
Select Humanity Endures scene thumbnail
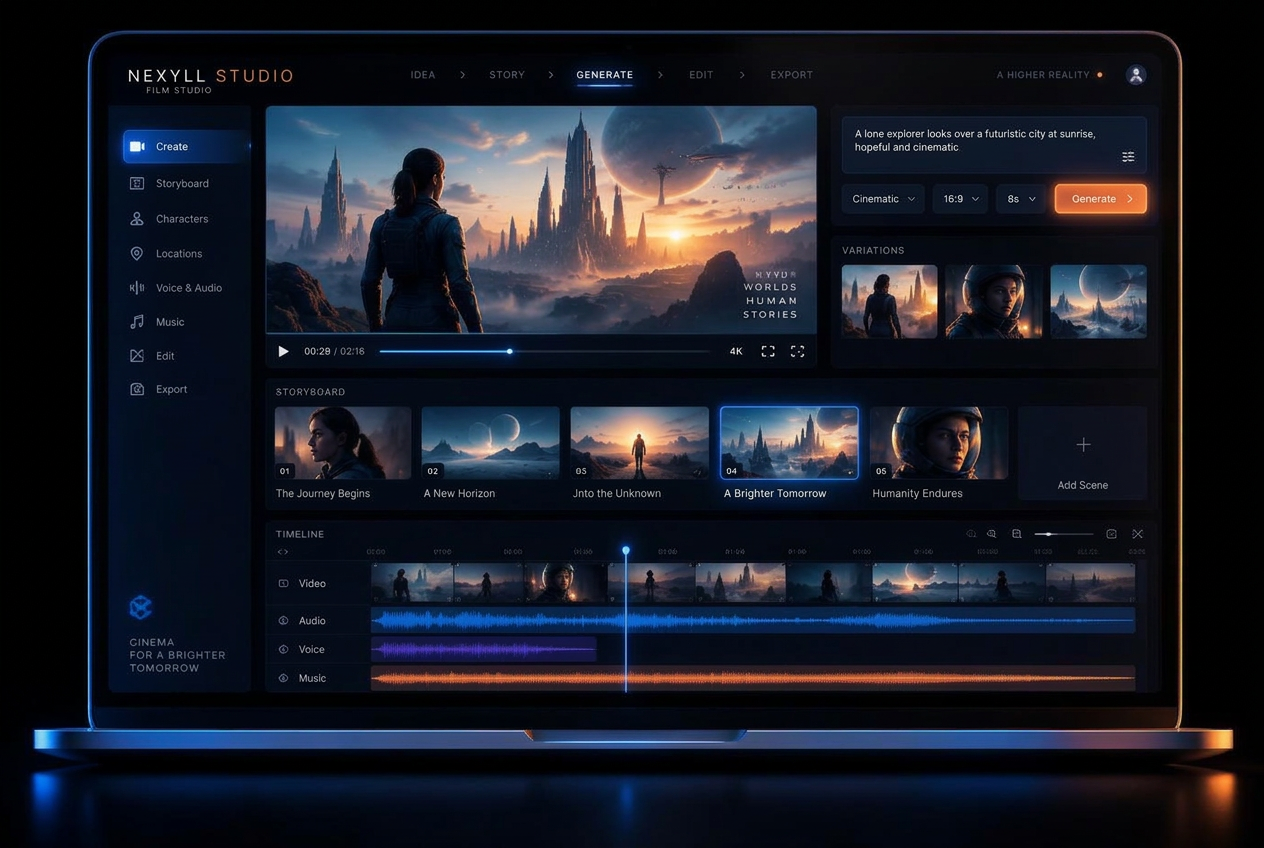[939, 443]
